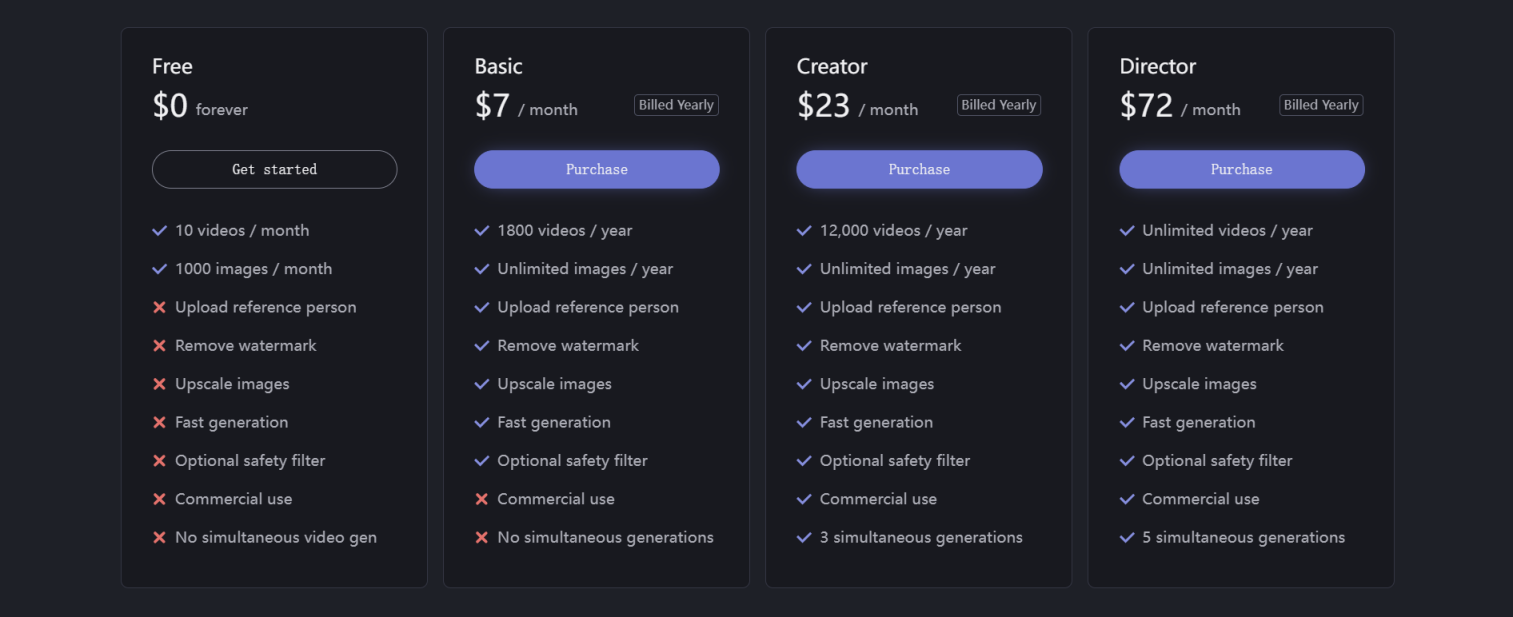This screenshot has width=1513, height=617.
Task: Click checkmark beside 5 simultaneous generations
Action: tap(1127, 538)
